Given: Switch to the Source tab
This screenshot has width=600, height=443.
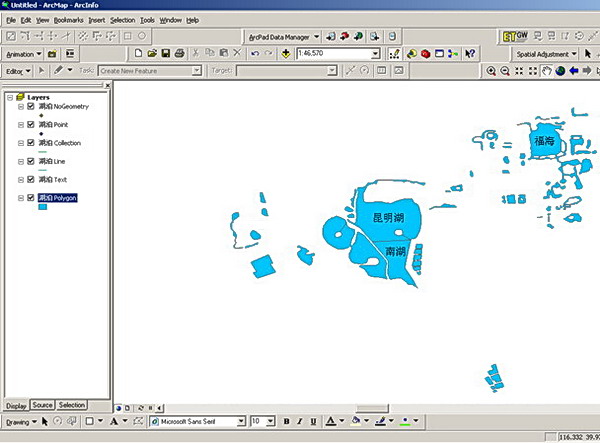Looking at the screenshot, I should pos(42,405).
